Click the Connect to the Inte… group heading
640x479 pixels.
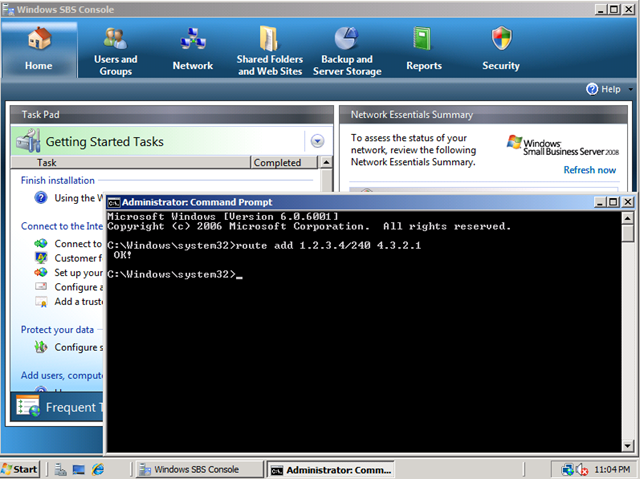(62, 226)
